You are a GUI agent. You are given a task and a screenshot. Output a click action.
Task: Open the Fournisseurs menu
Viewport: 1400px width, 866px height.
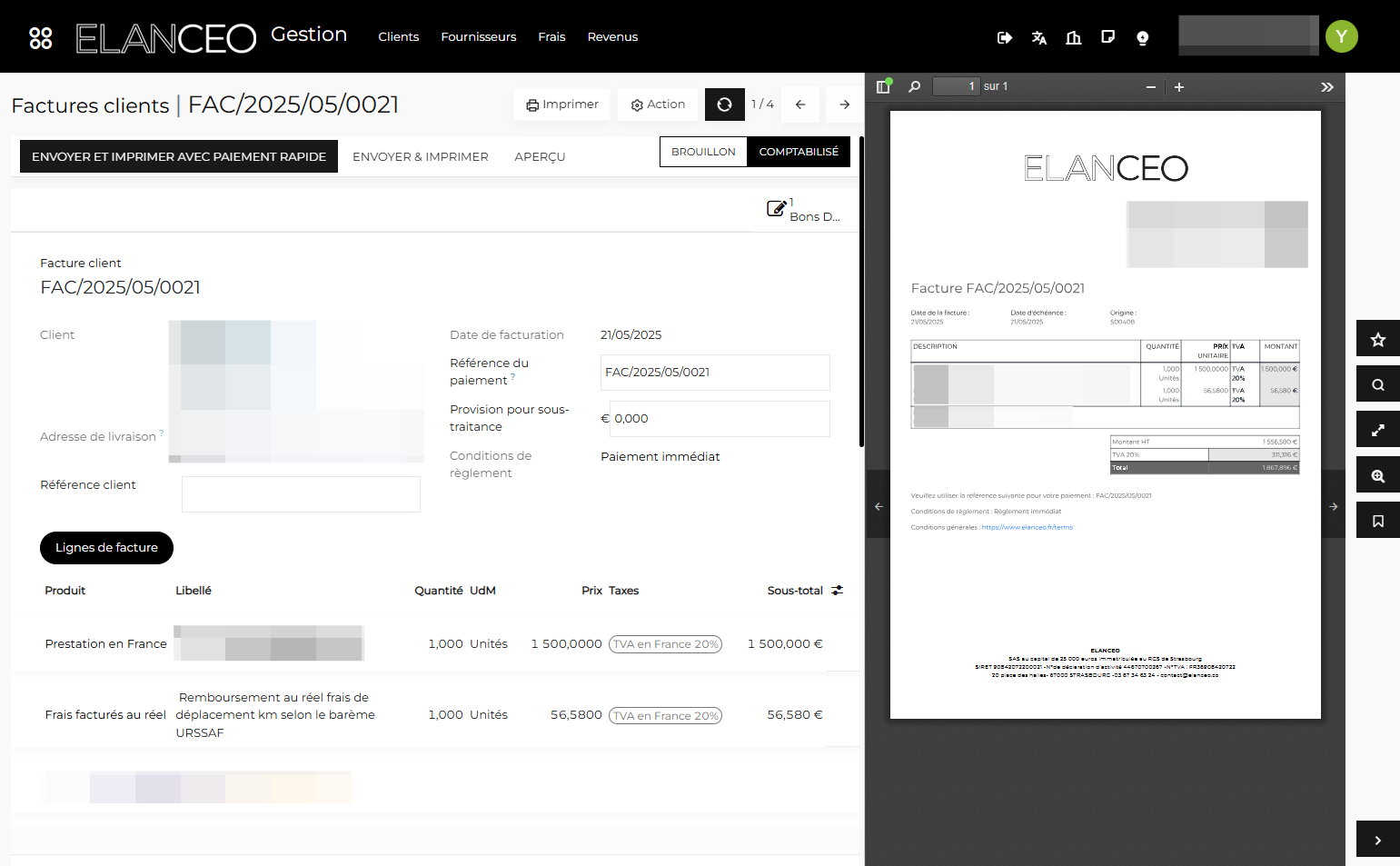[x=479, y=37]
